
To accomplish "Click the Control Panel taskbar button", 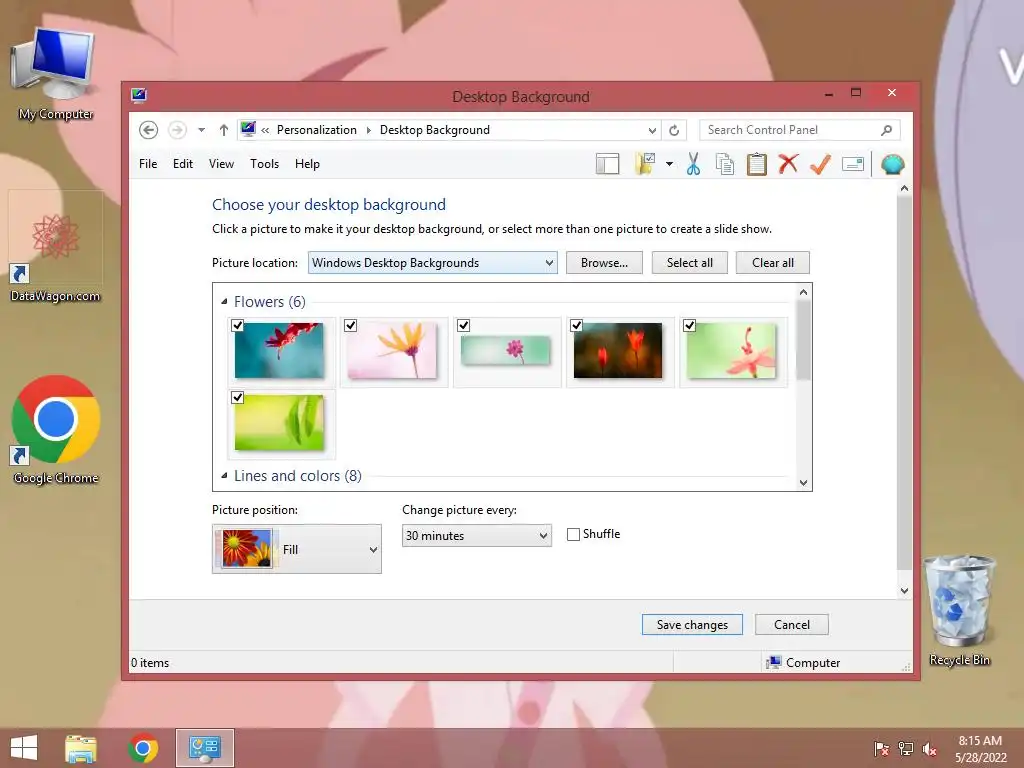I will point(204,748).
